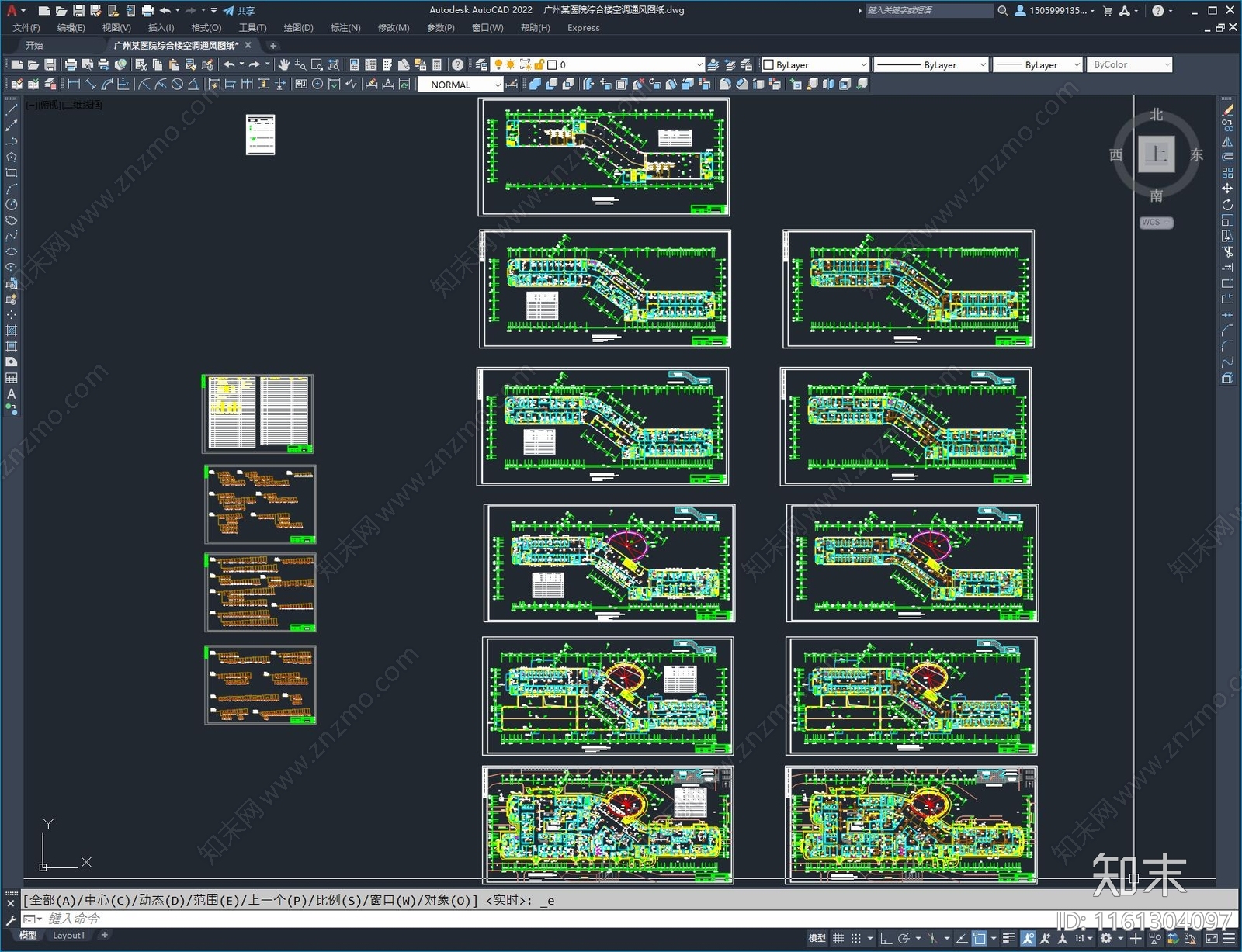Image resolution: width=1242 pixels, height=952 pixels.
Task: Open the 标注(N) menu
Action: [x=345, y=28]
